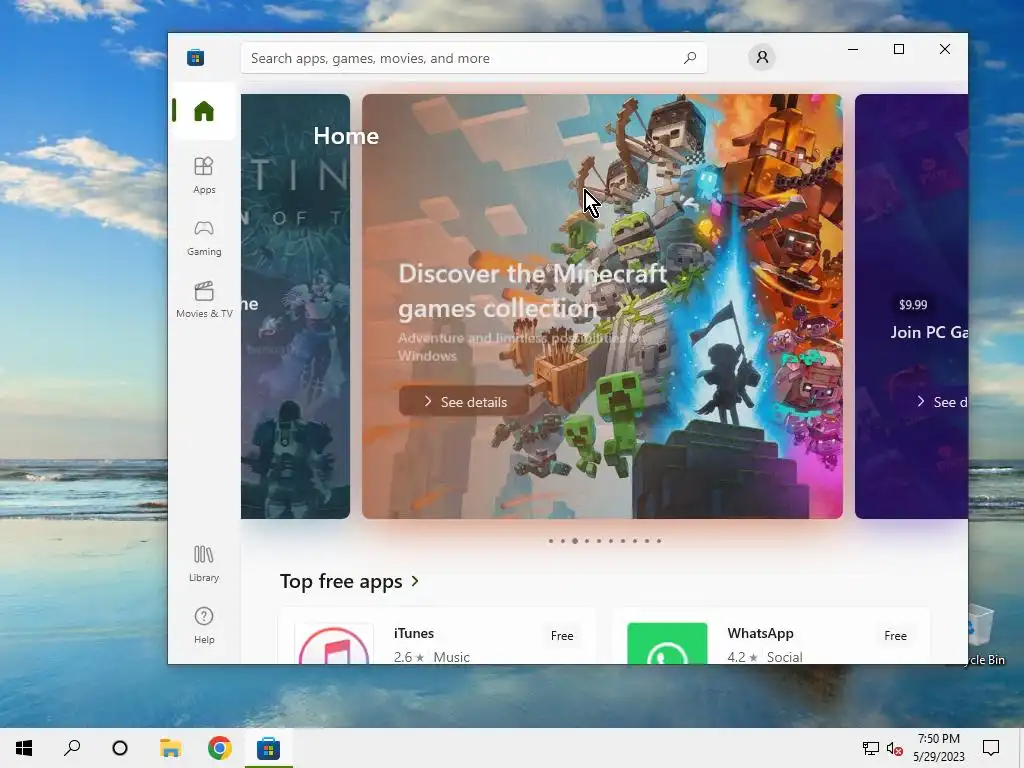Select the WhatsApp app title
The width and height of the screenshot is (1024, 768).
click(x=760, y=633)
